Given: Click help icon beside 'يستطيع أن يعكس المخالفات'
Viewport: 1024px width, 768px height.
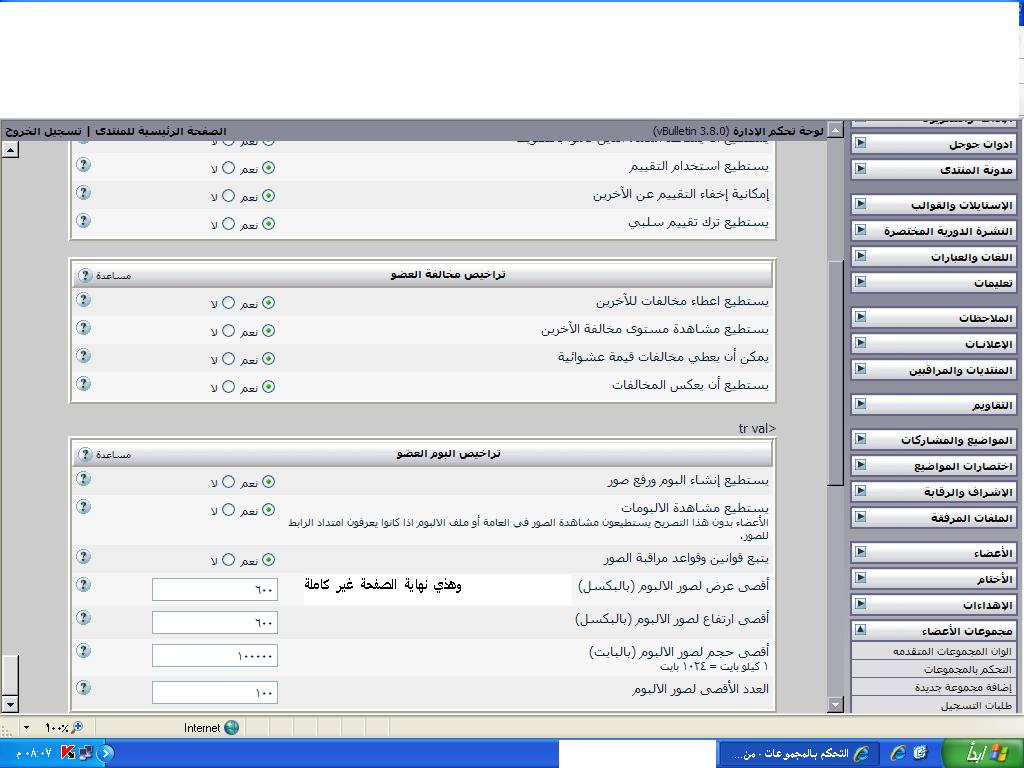Looking at the screenshot, I should 84,384.
